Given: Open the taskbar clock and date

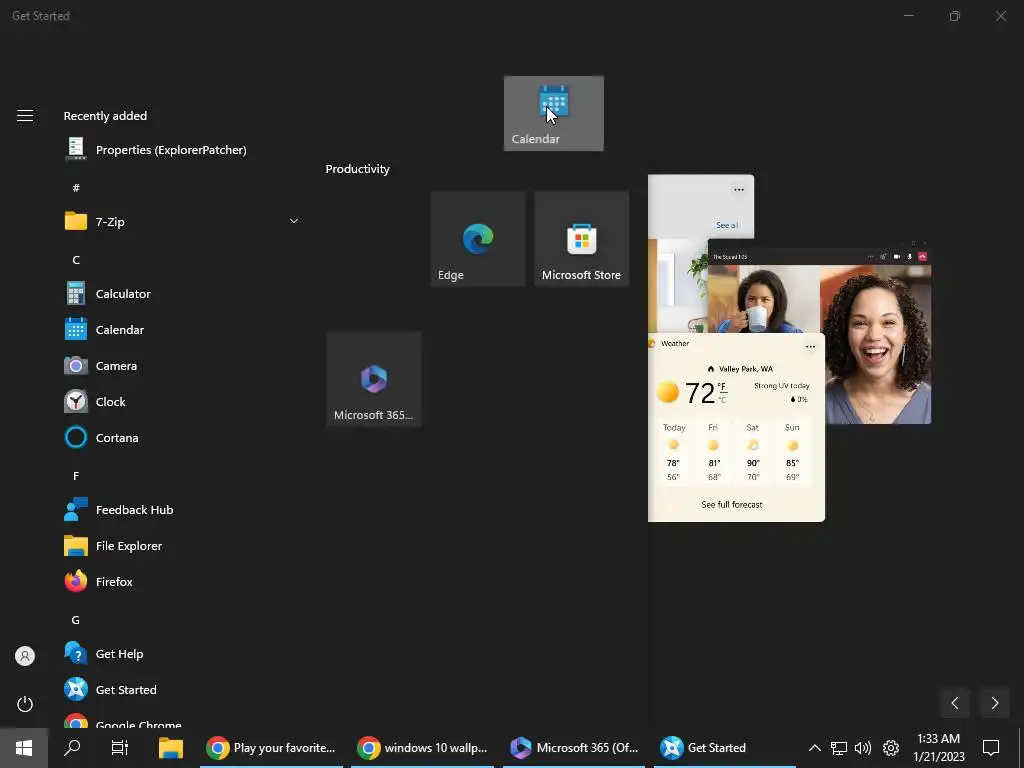Looking at the screenshot, I should [938, 748].
